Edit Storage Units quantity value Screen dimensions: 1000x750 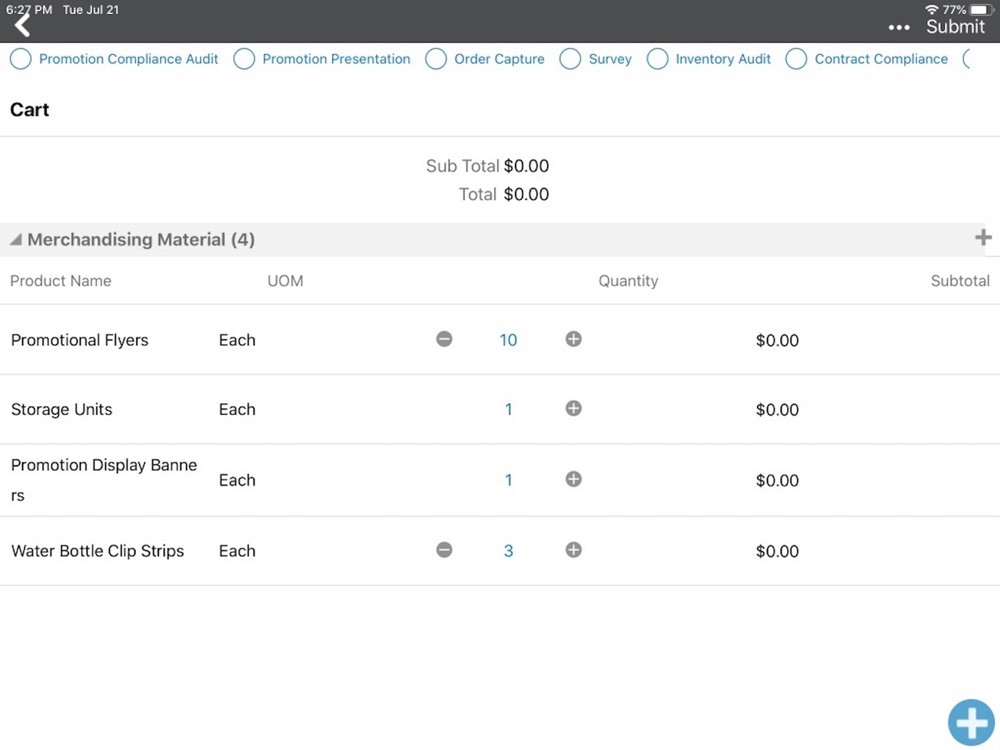[x=508, y=409]
